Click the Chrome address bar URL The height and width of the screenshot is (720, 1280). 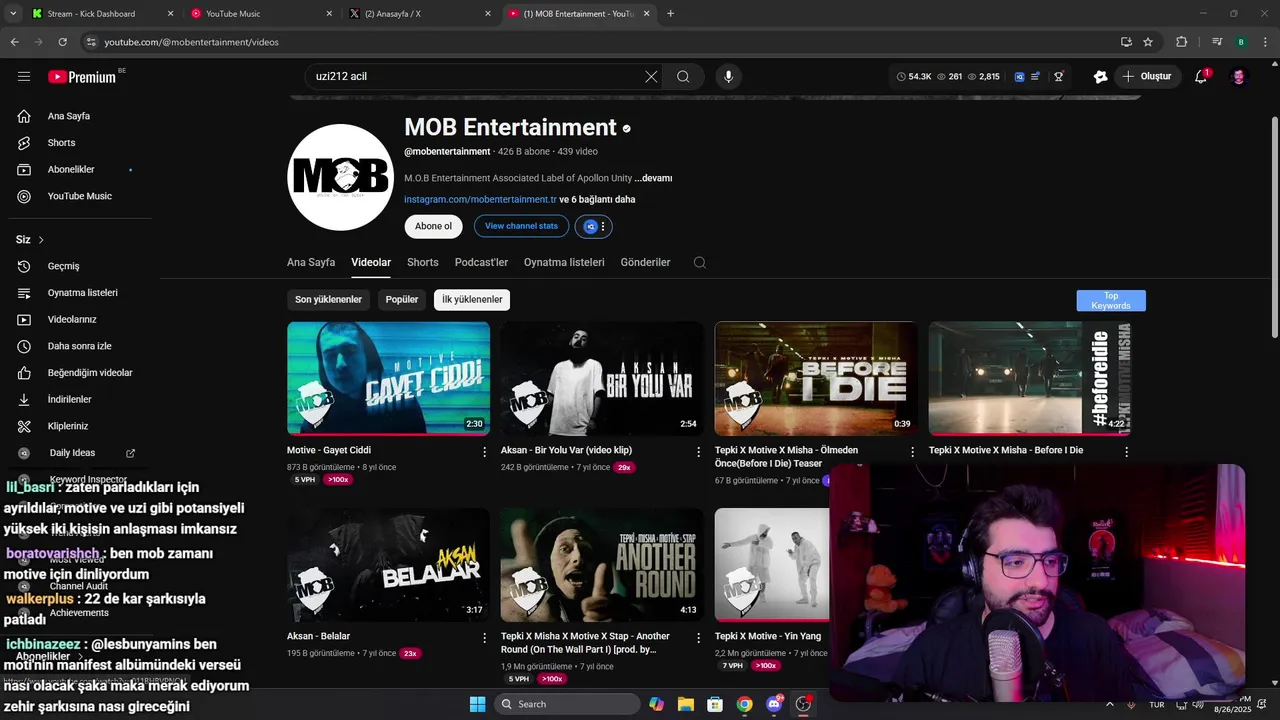tap(191, 42)
